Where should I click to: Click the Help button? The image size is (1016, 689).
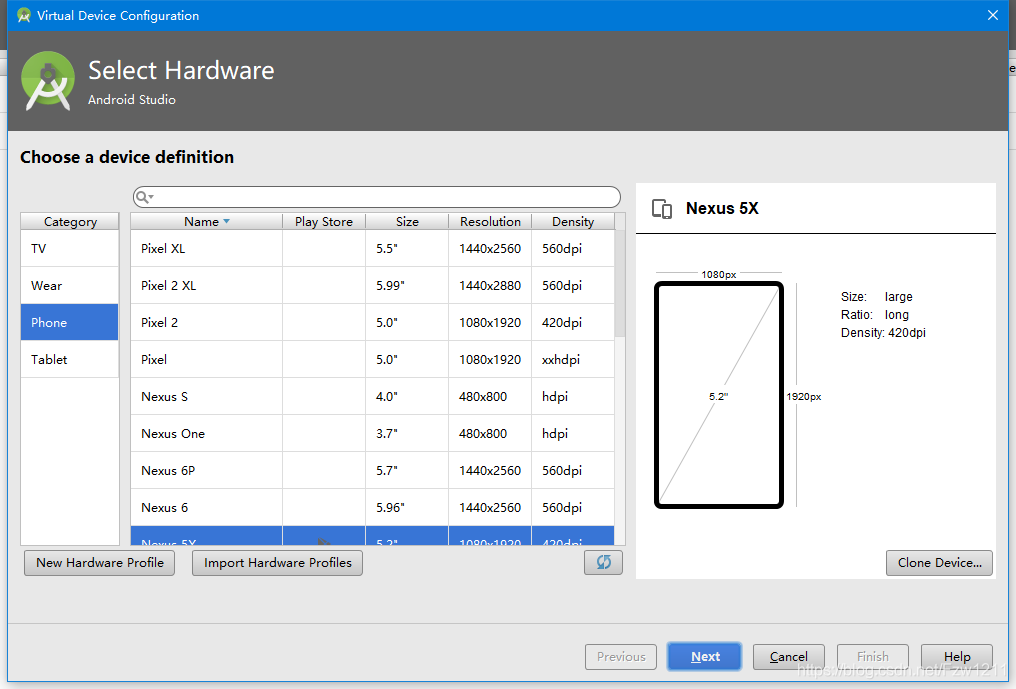coord(956,657)
